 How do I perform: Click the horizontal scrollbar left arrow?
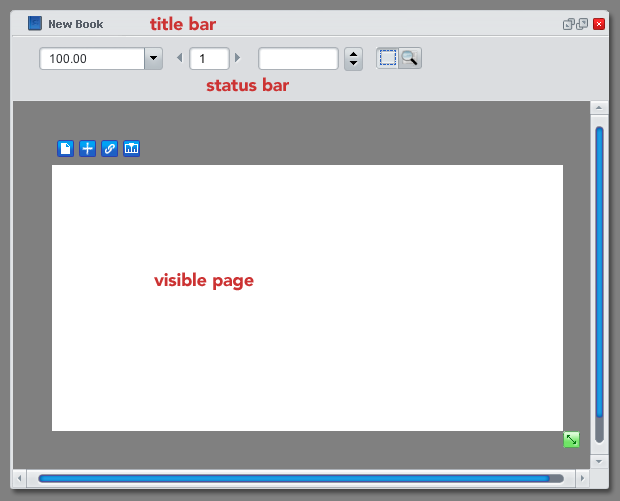(x=19, y=478)
